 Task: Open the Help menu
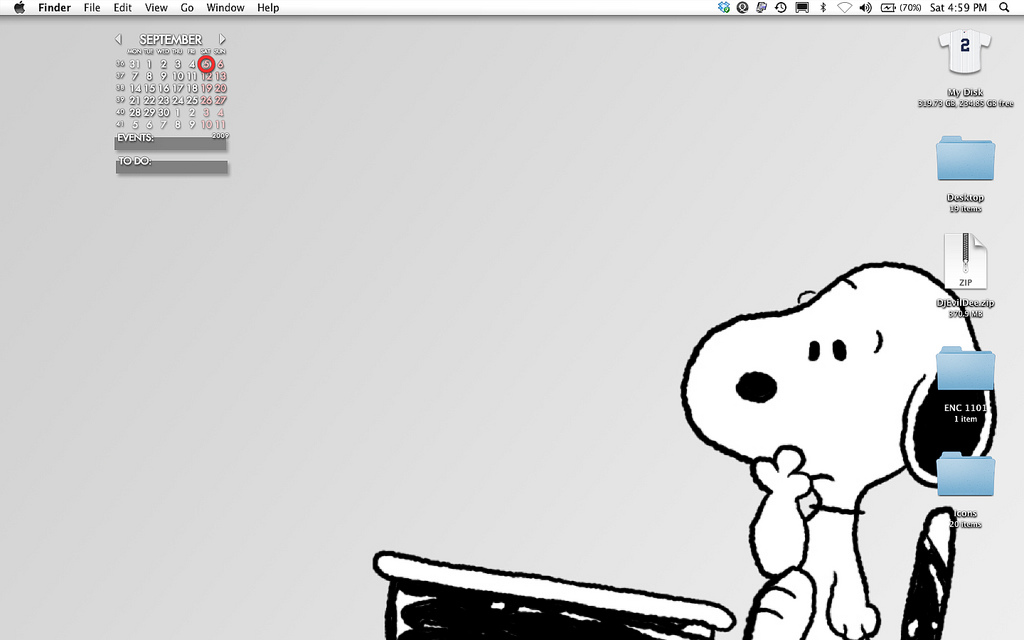[x=268, y=8]
